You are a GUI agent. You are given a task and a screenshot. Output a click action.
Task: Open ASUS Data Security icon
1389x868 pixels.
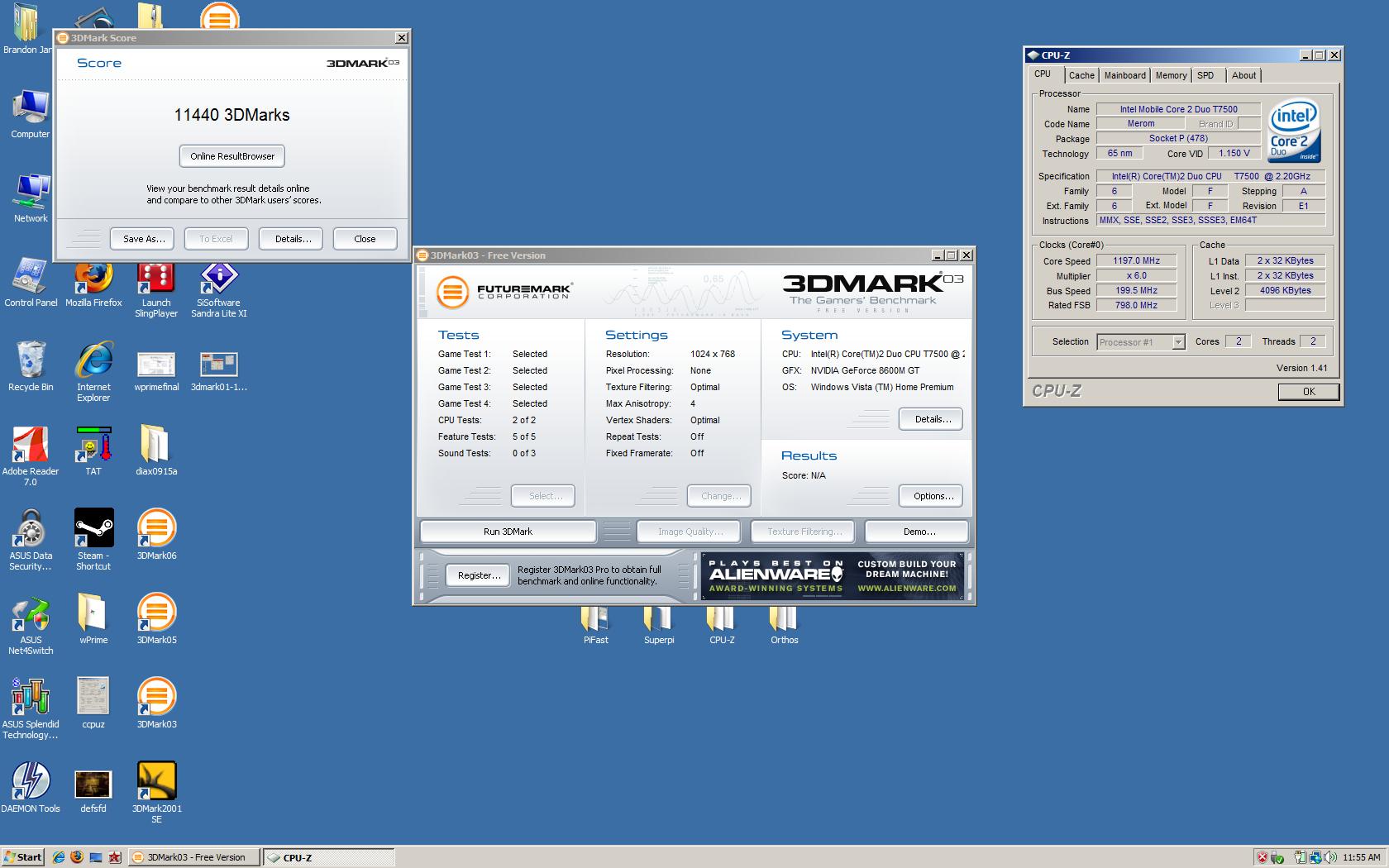(x=31, y=541)
